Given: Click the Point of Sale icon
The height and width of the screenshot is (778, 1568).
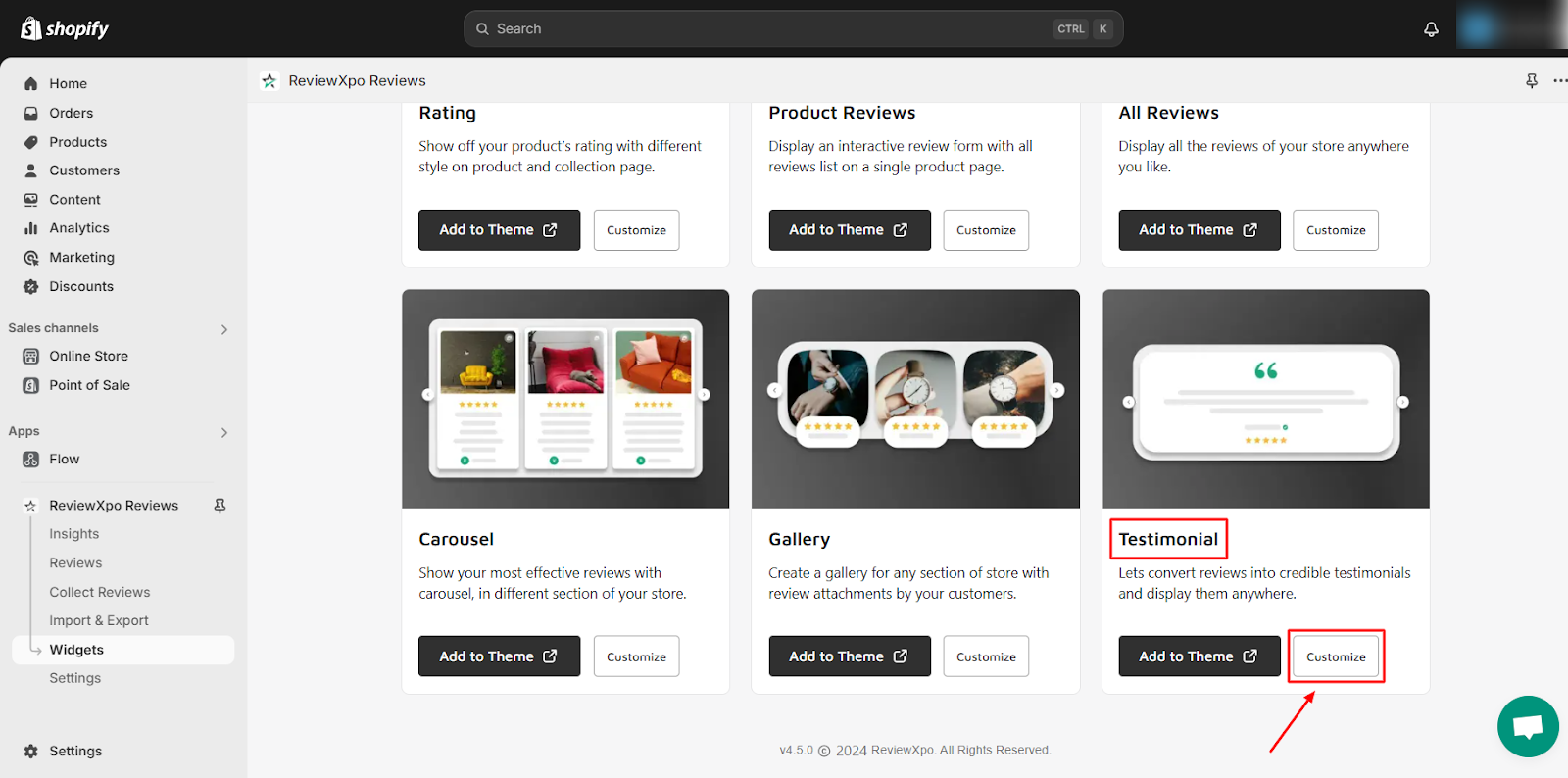Looking at the screenshot, I should point(30,386).
